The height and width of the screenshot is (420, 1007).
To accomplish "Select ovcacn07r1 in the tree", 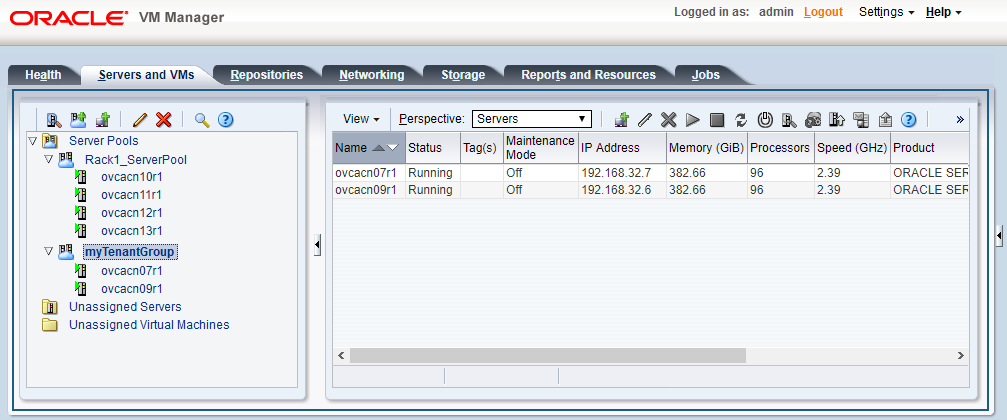I will point(132,271).
